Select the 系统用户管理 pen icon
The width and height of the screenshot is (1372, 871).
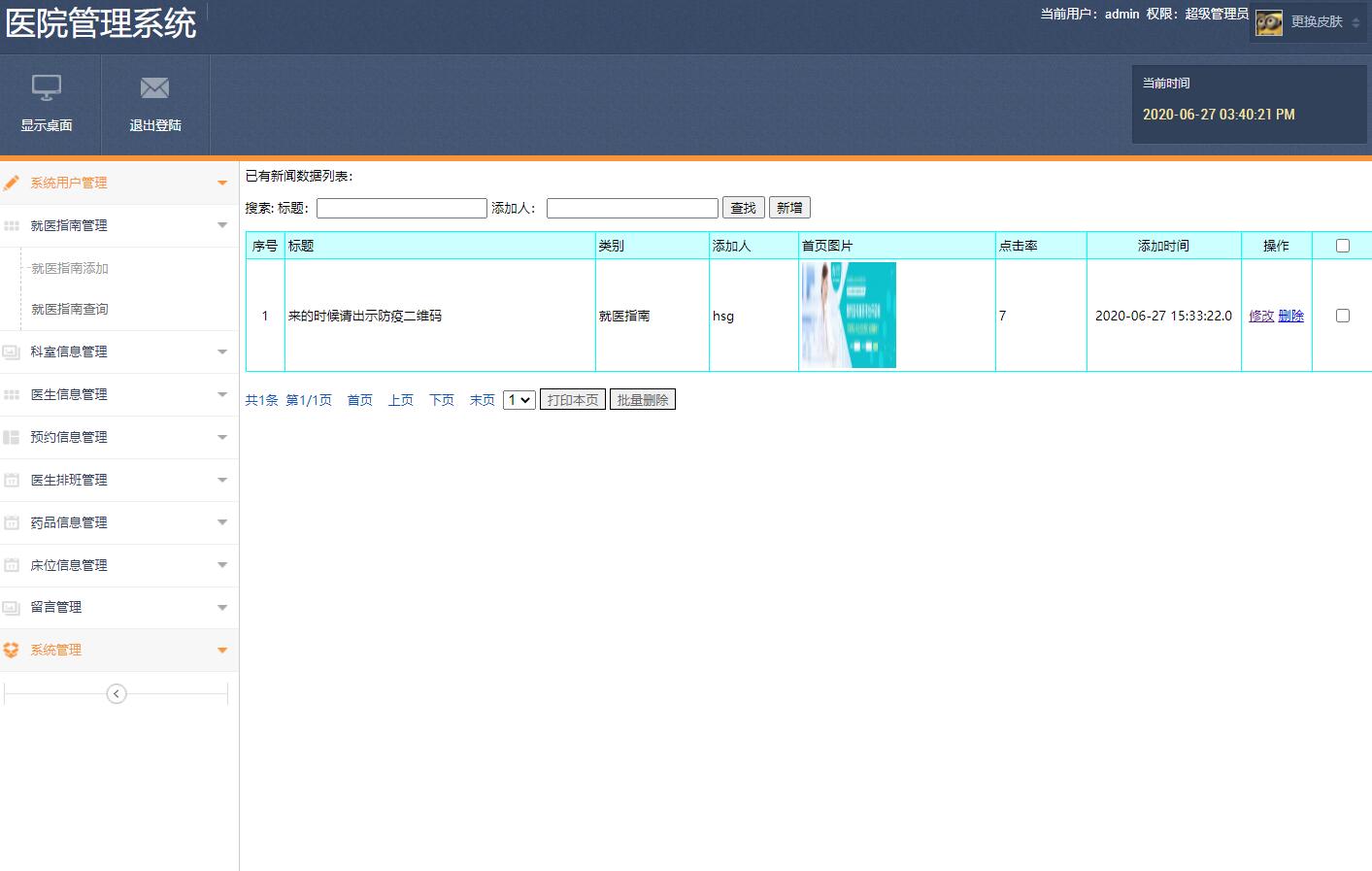pyautogui.click(x=12, y=183)
